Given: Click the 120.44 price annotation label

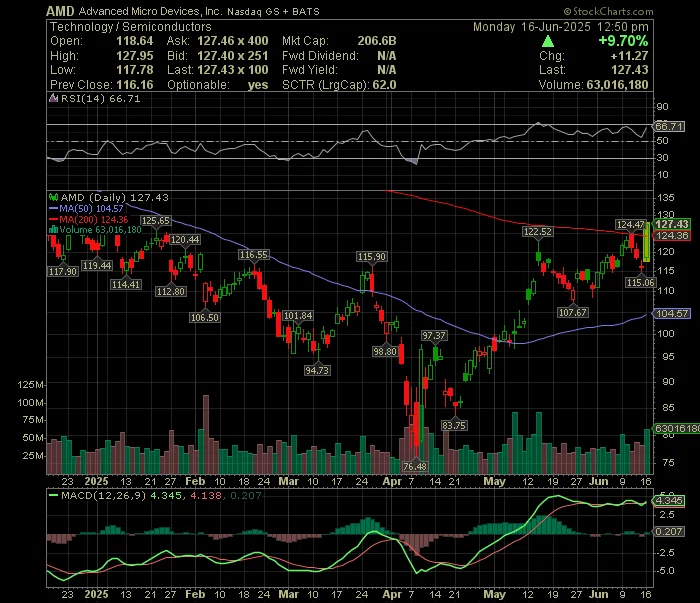Looking at the screenshot, I should click(185, 240).
